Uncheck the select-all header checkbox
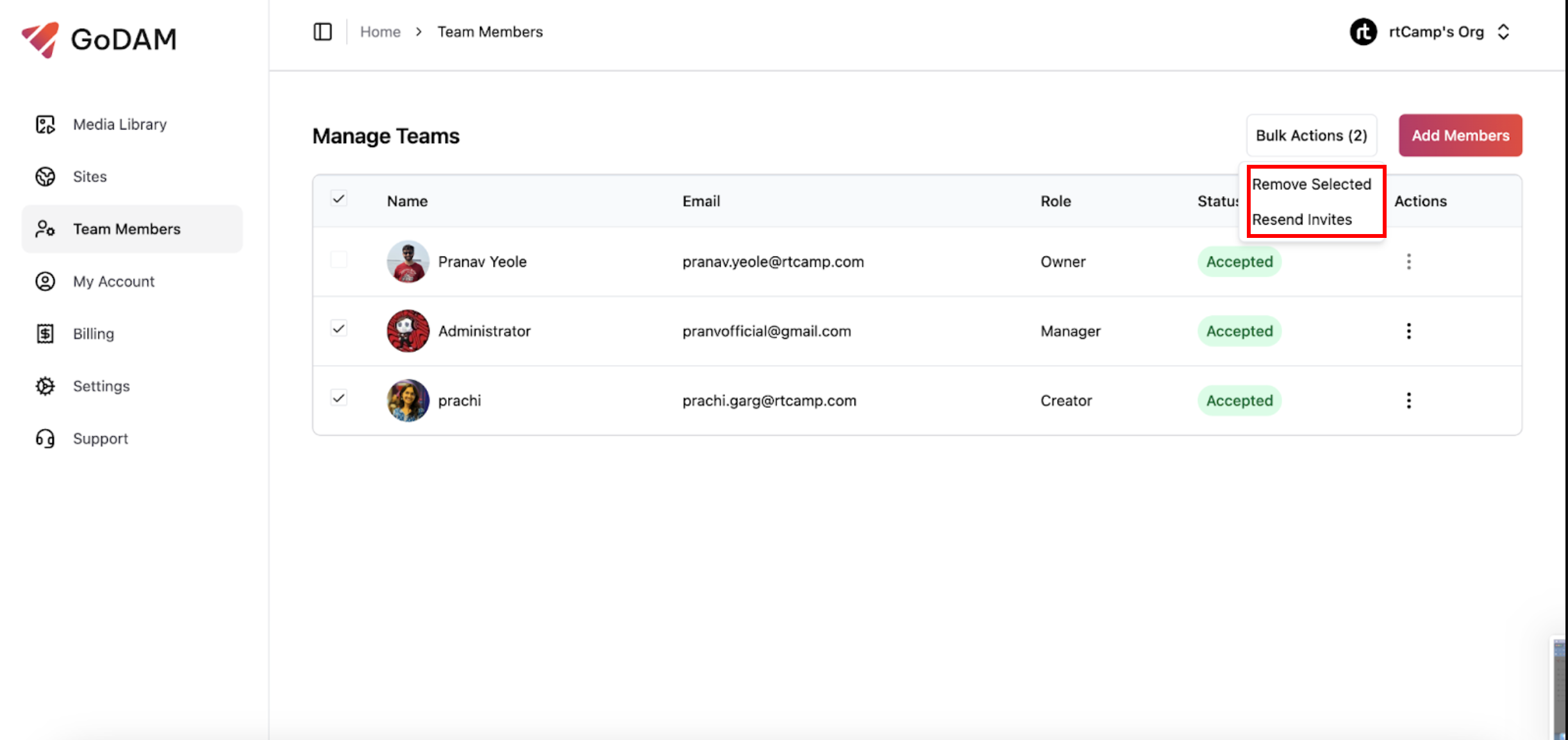The height and width of the screenshot is (740, 1568). [x=339, y=199]
